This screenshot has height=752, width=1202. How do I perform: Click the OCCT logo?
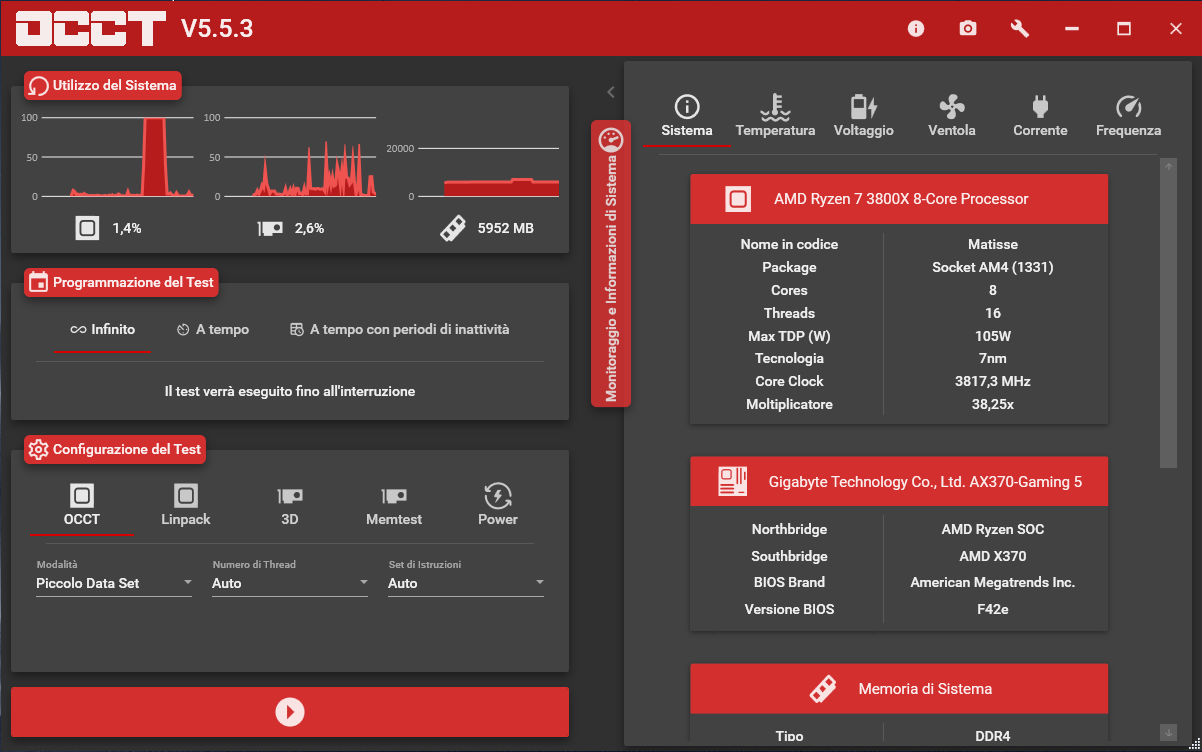[x=91, y=28]
